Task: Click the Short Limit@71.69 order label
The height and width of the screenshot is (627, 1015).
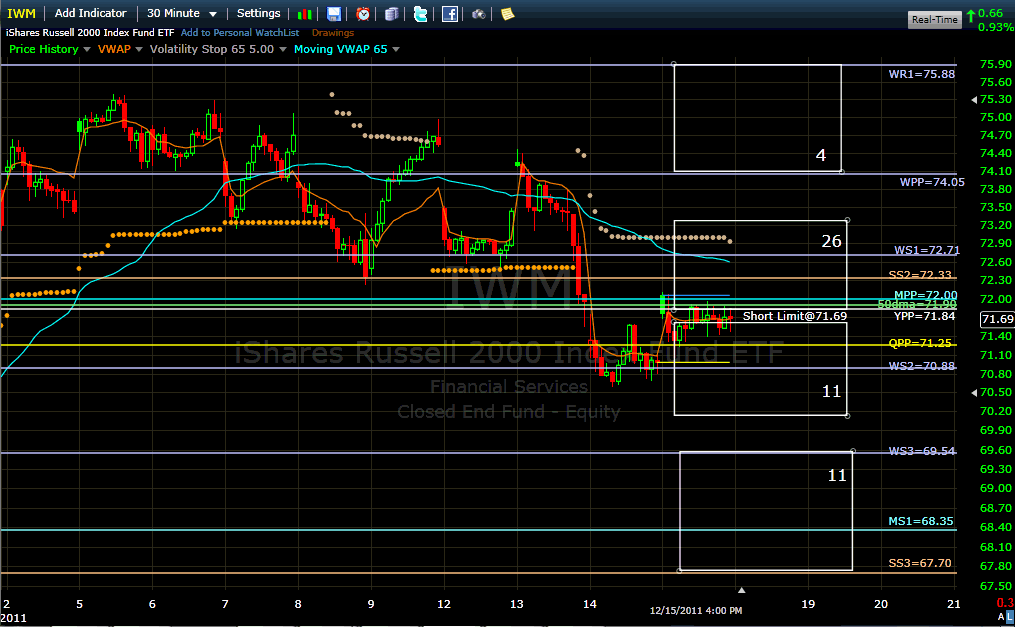Action: (795, 316)
